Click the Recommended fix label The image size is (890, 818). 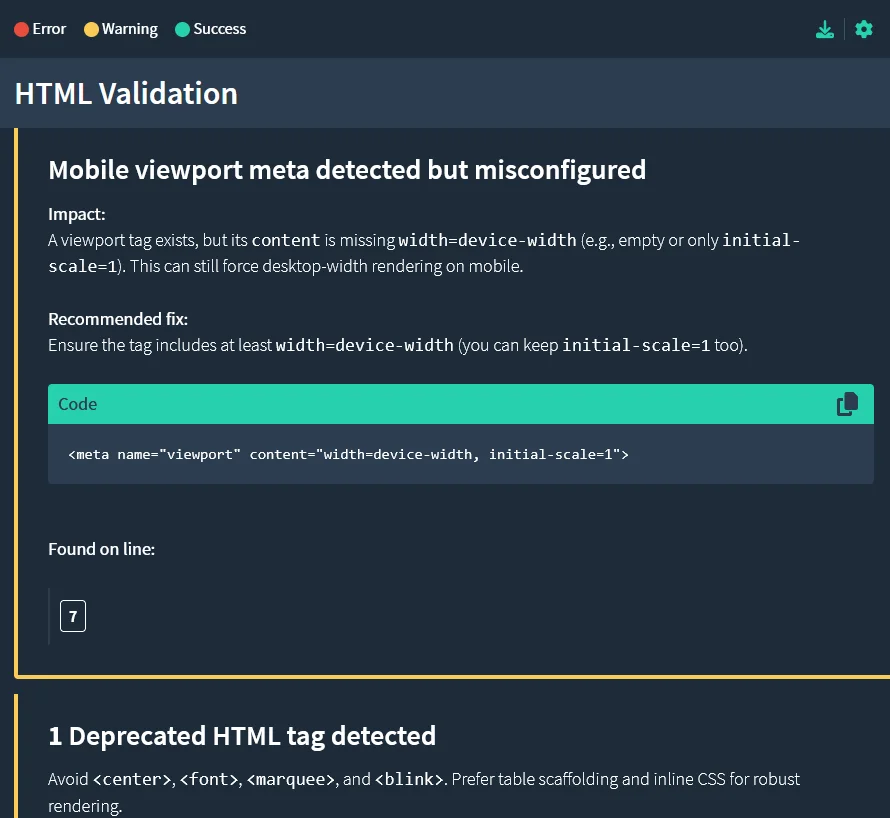click(118, 319)
